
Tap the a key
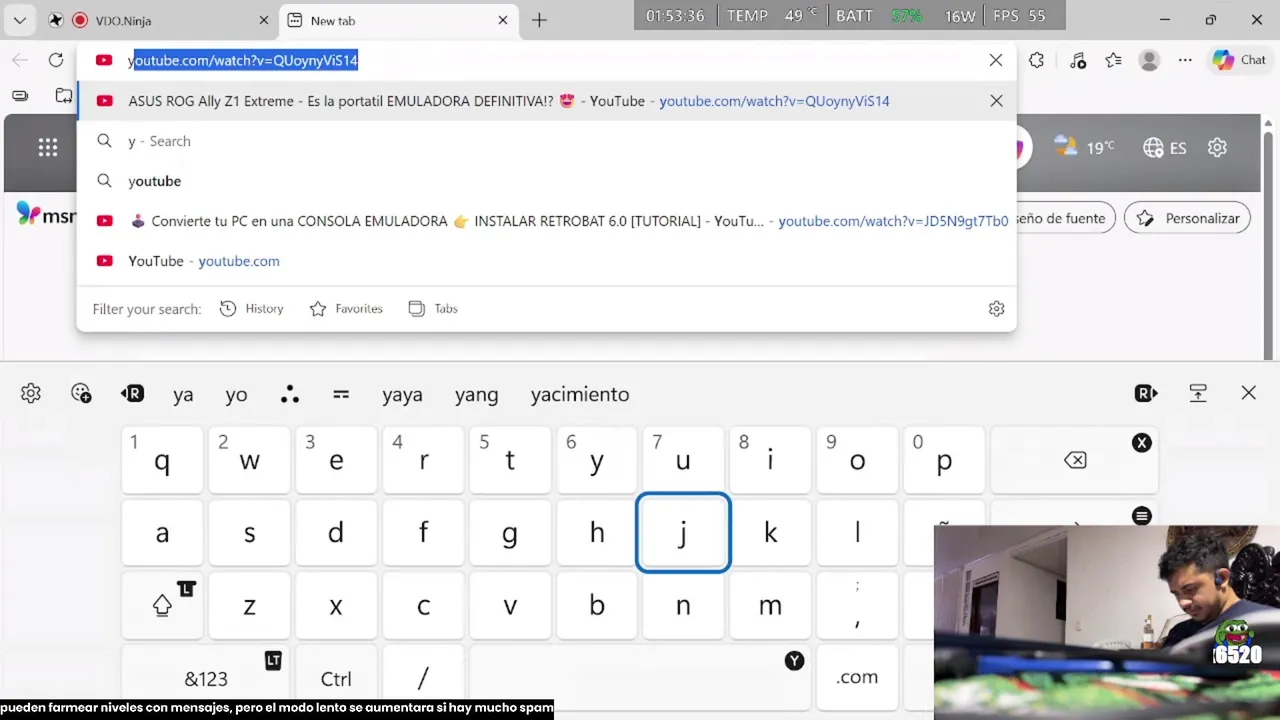tap(162, 533)
